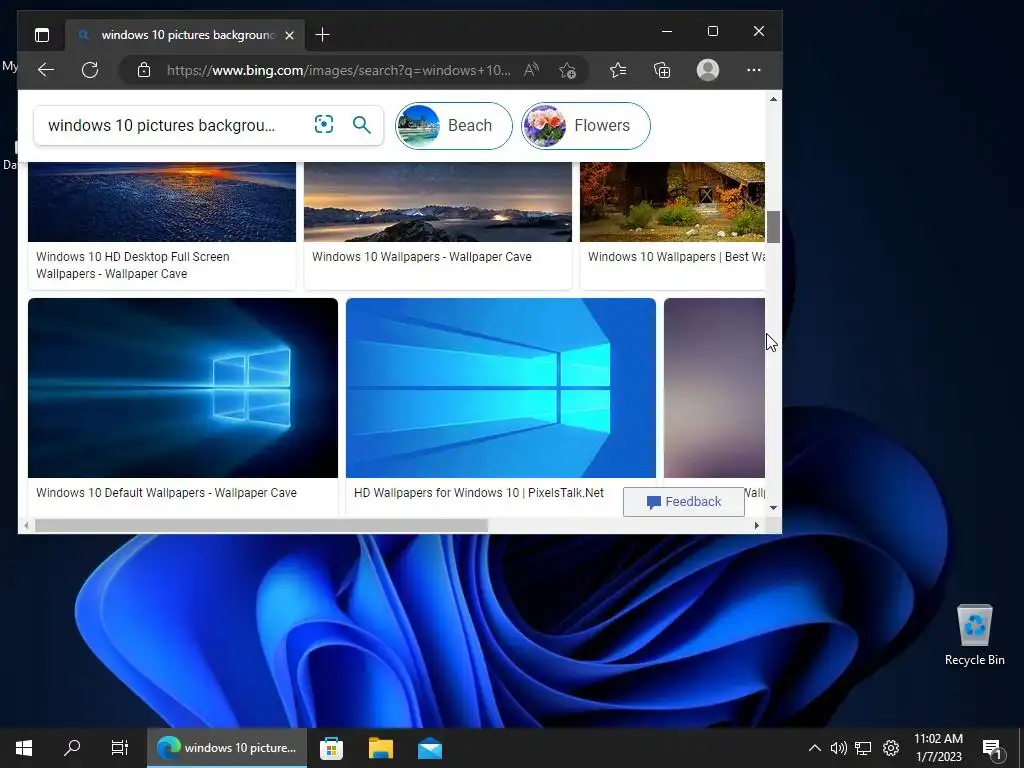This screenshot has height=768, width=1024.
Task: Send Feedback via Feedback button
Action: click(684, 502)
